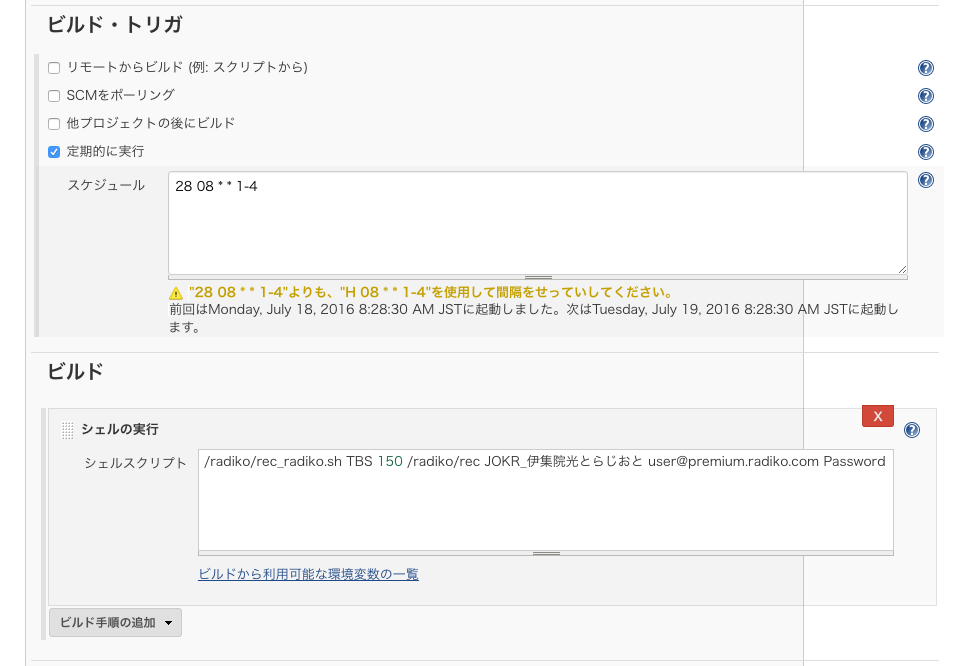Click the リモートからビルド label text
The image size is (971, 666).
point(187,67)
